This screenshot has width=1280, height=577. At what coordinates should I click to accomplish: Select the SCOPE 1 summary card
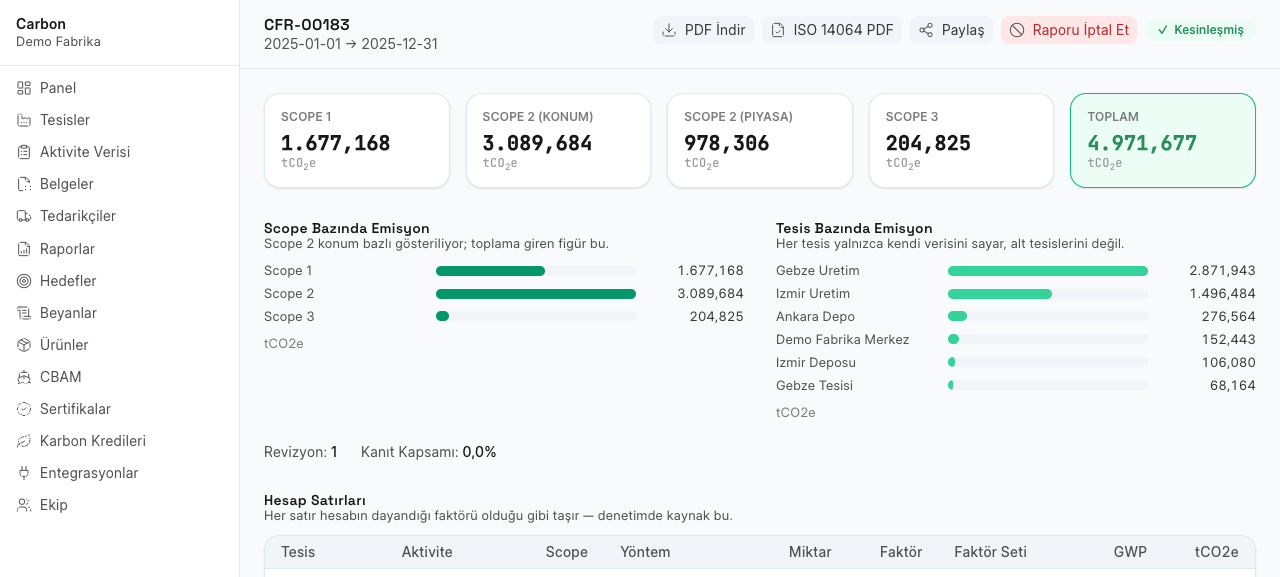point(357,141)
